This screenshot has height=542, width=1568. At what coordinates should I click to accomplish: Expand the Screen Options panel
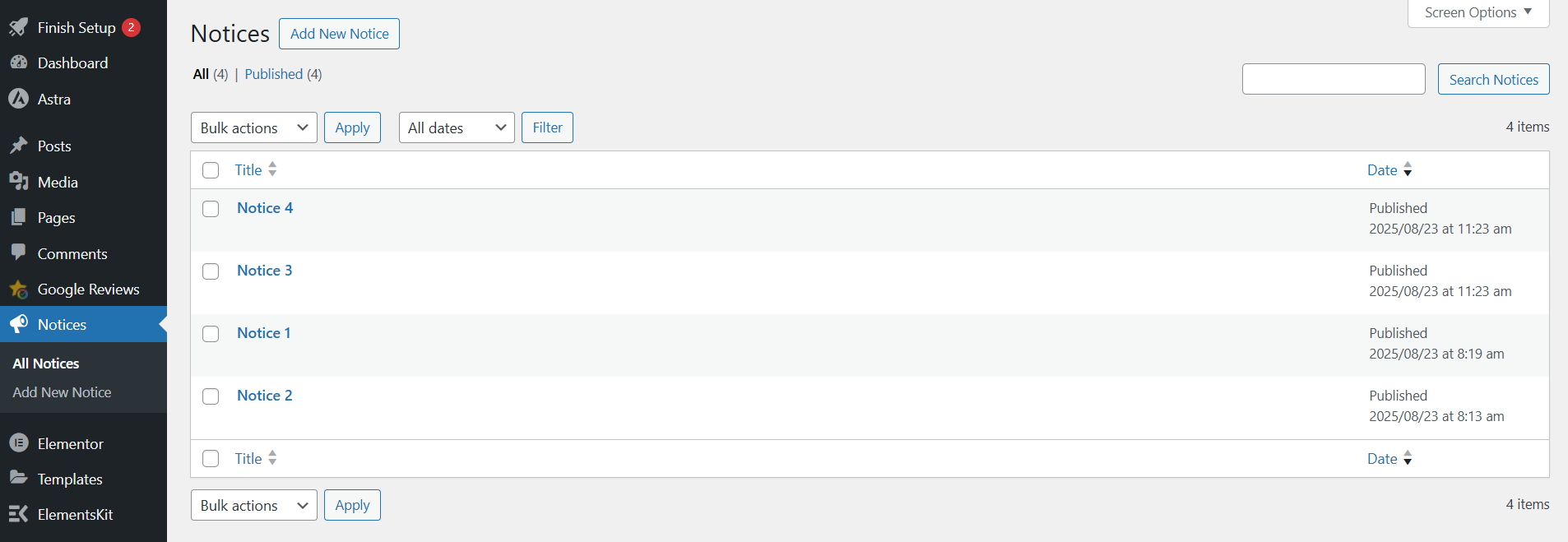[1478, 12]
